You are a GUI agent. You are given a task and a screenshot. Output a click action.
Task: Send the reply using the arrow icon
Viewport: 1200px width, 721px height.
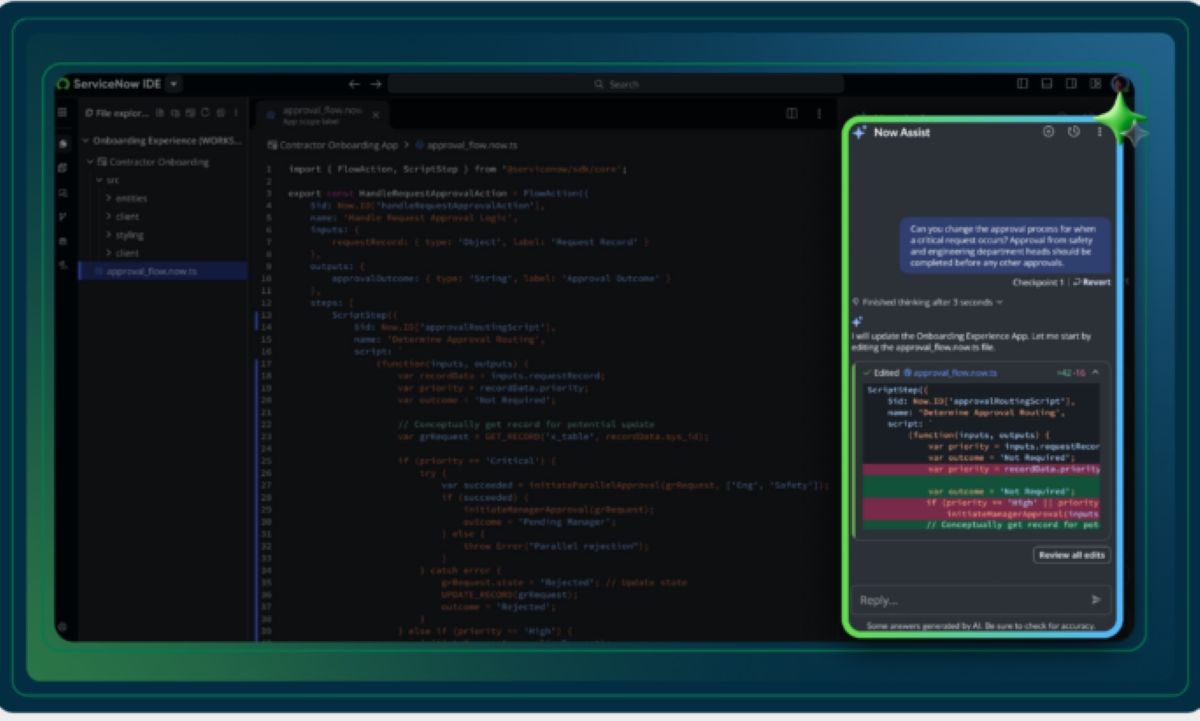pyautogui.click(x=1096, y=600)
